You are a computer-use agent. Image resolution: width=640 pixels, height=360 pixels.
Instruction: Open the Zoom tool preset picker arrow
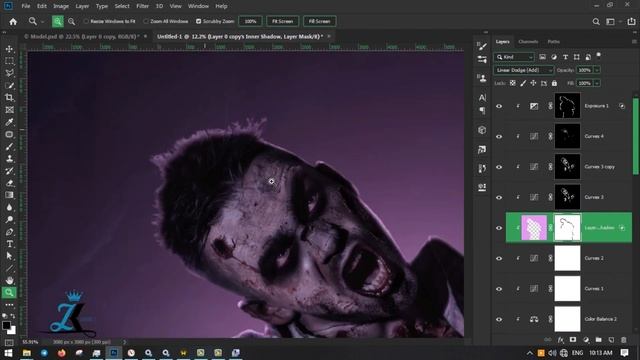click(42, 22)
